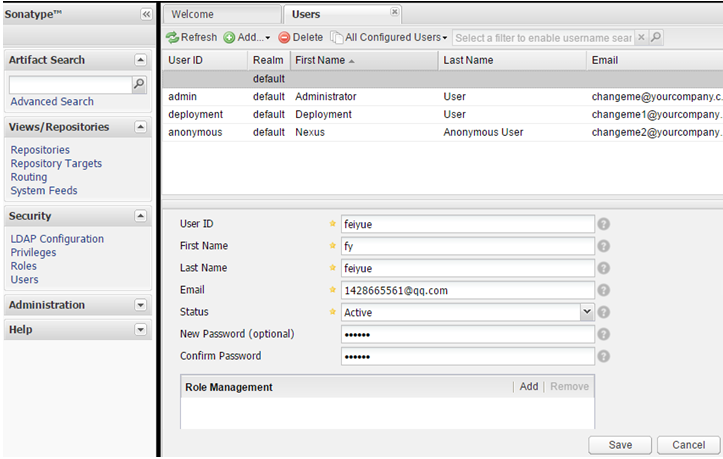Click the username search filter field
The width and height of the screenshot is (723, 459).
click(x=544, y=38)
